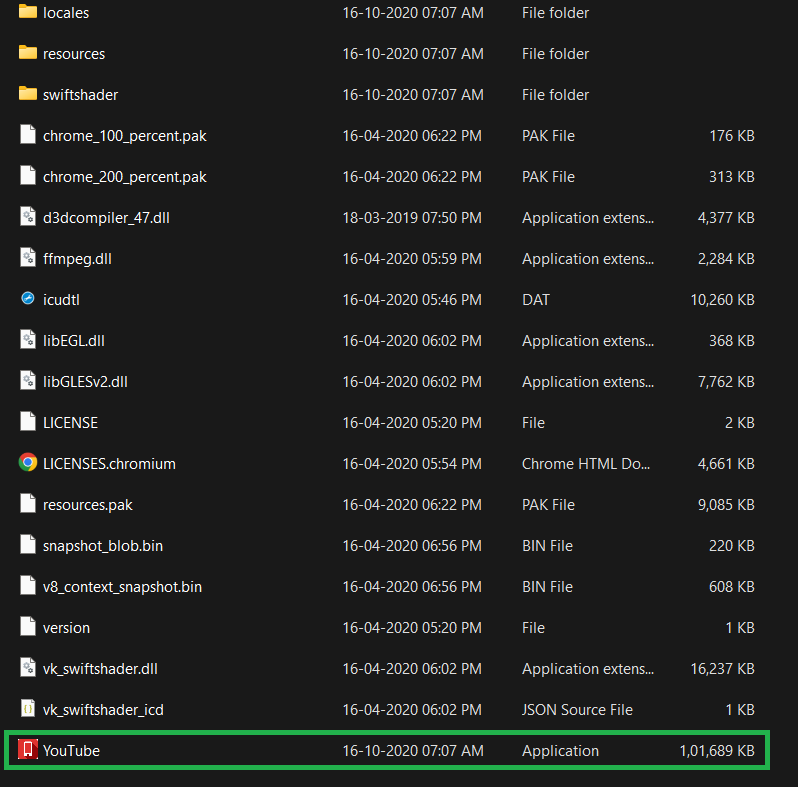Select the swiftshader folder name
The image size is (798, 787).
point(80,95)
